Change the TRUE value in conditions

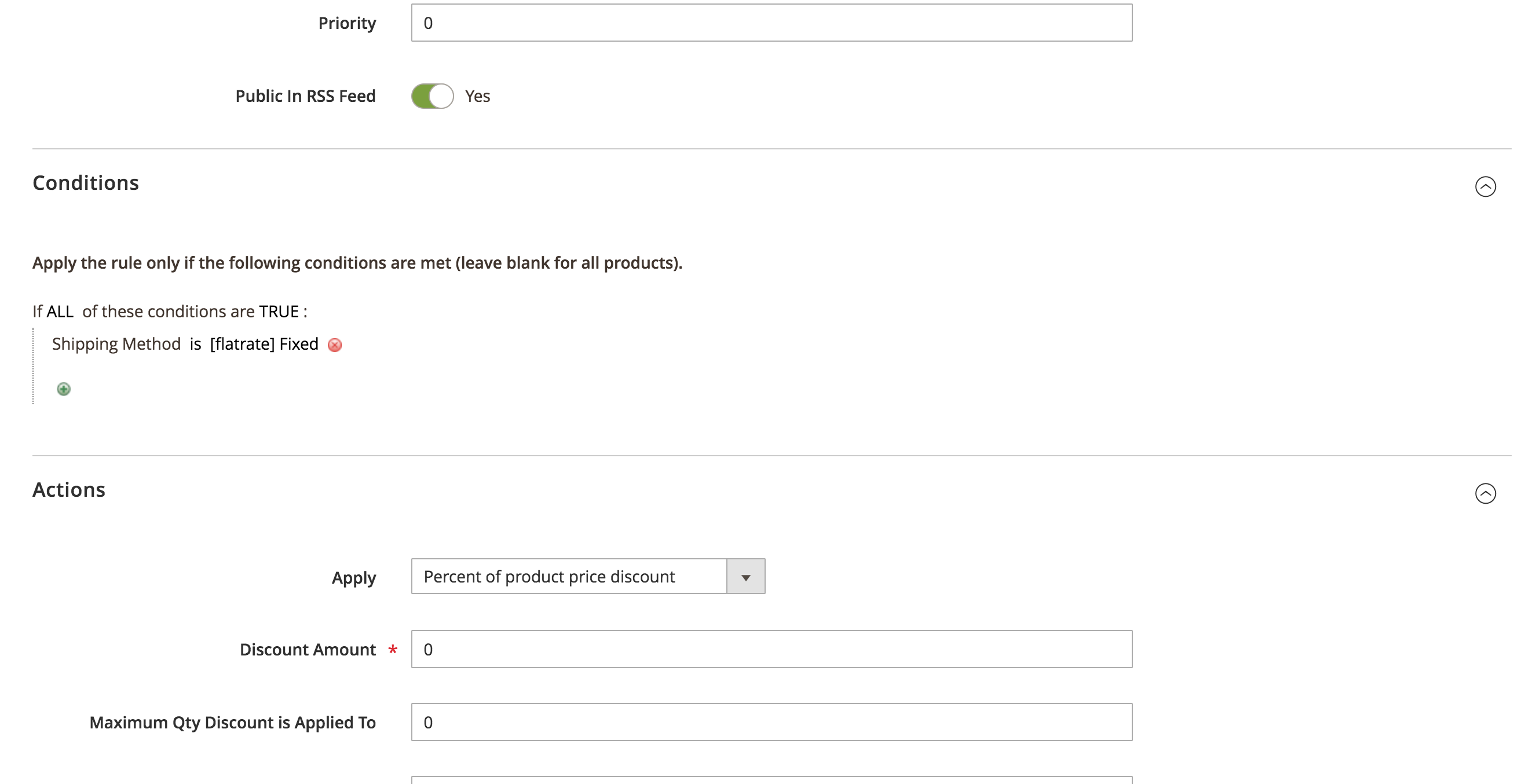(279, 311)
